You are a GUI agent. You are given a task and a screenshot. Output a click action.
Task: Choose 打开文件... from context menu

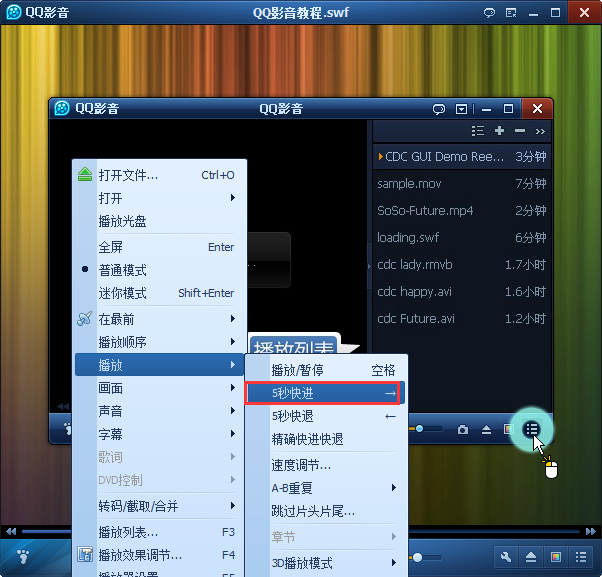159,175
